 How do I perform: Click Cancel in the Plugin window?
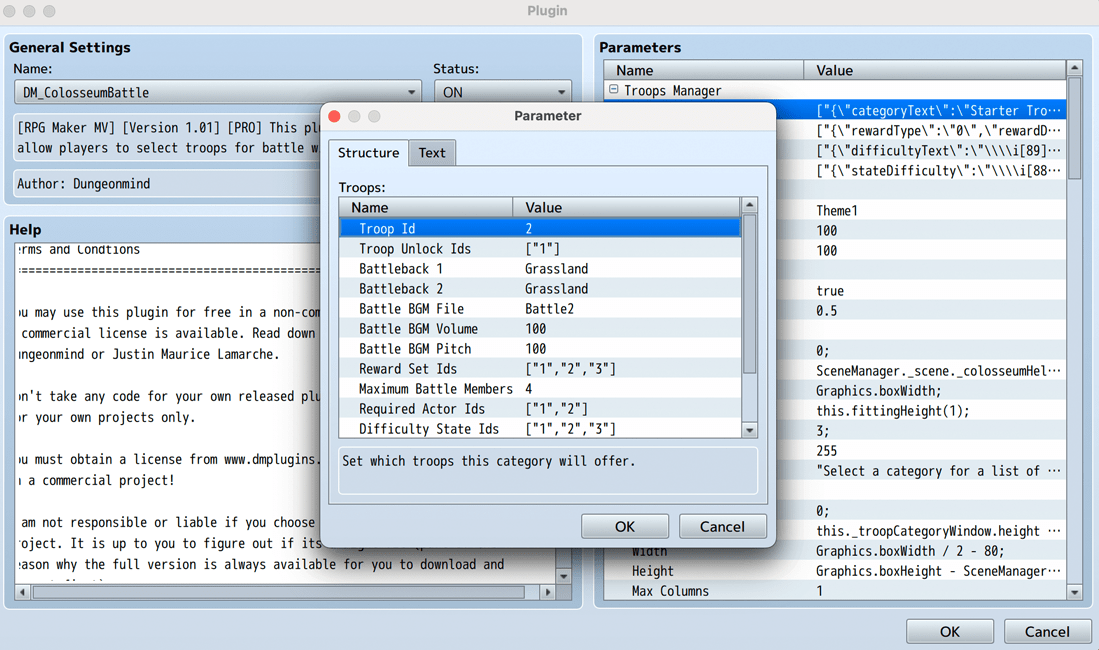point(1047,631)
